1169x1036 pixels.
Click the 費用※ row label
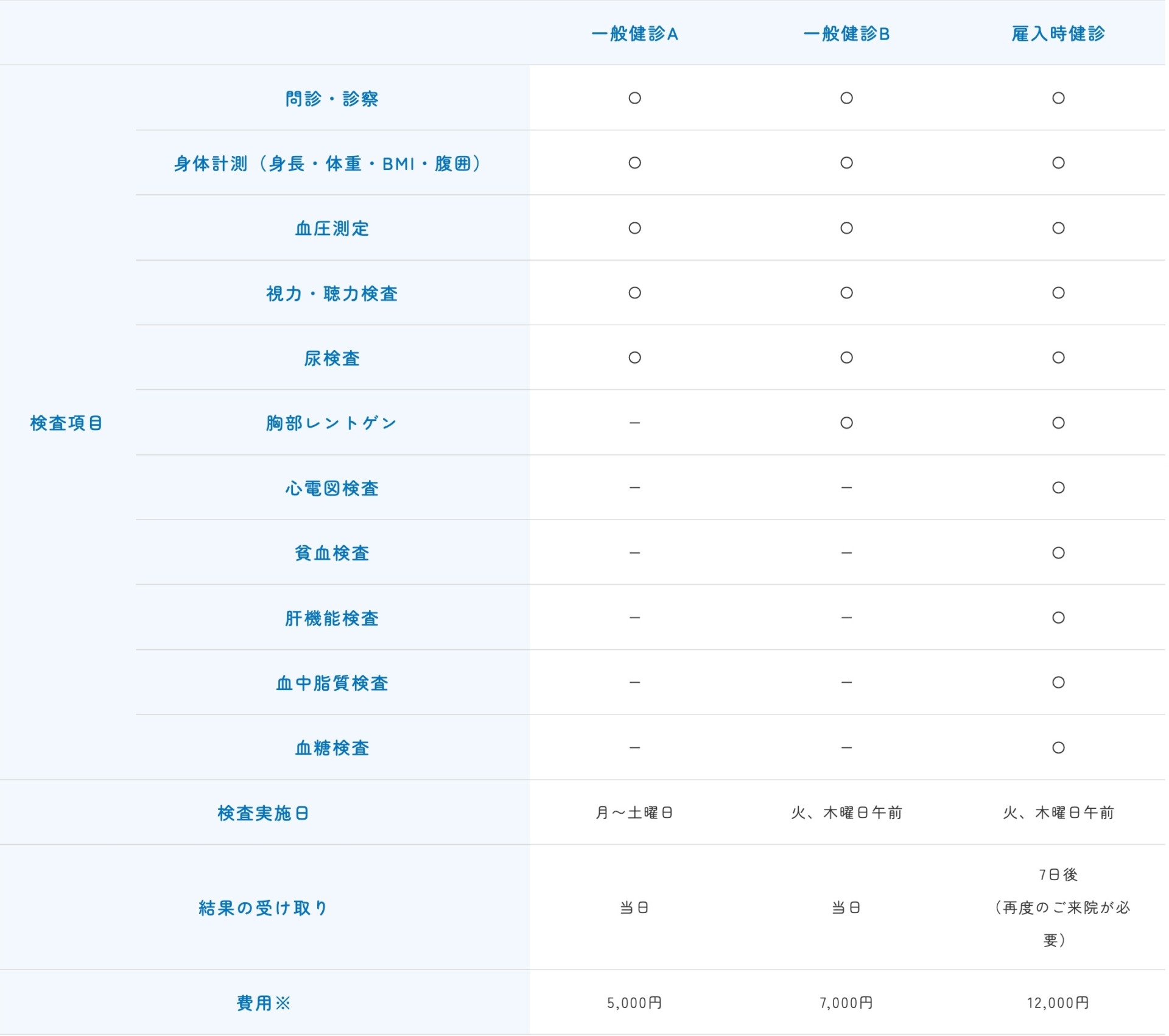tap(264, 1003)
